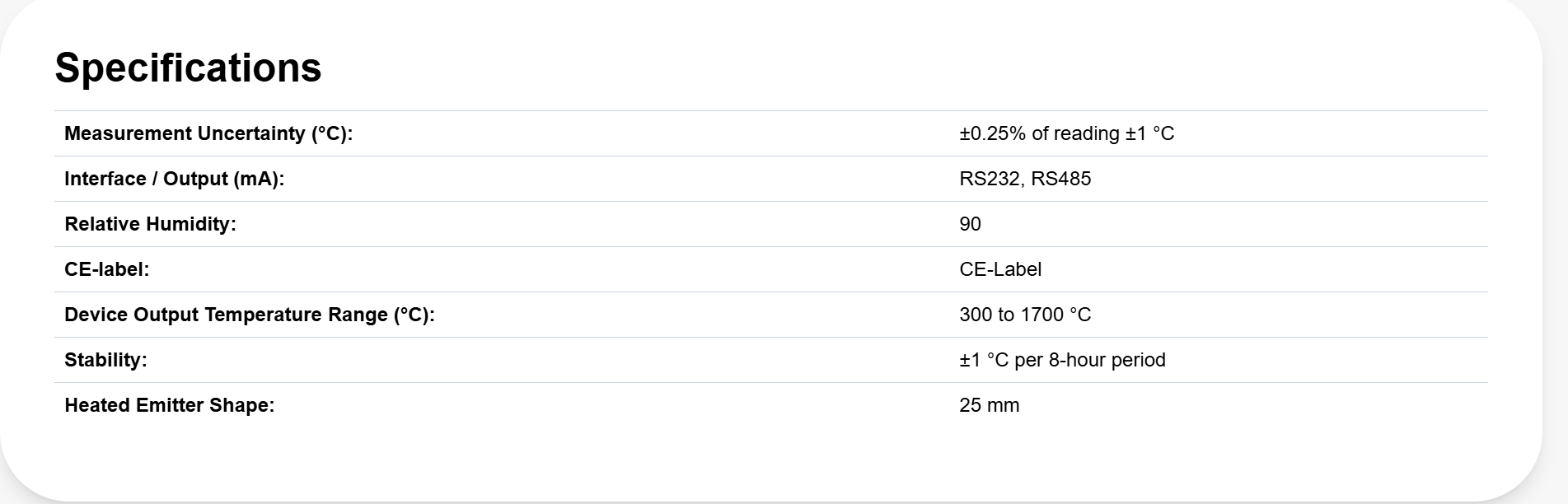Click the 1700 °C upper temperature bound
Image resolution: width=1568 pixels, height=504 pixels.
(1055, 315)
